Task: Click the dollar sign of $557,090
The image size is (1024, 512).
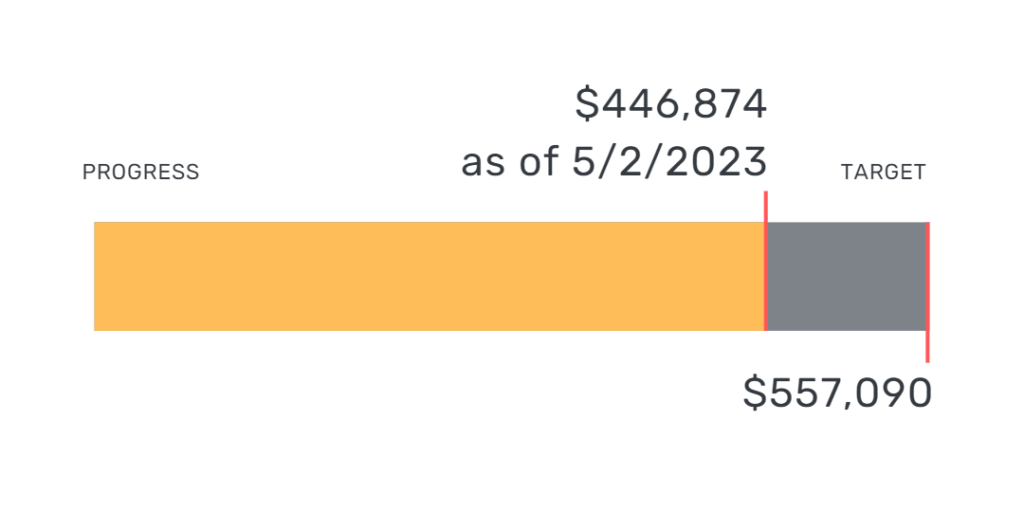Action: (x=753, y=393)
